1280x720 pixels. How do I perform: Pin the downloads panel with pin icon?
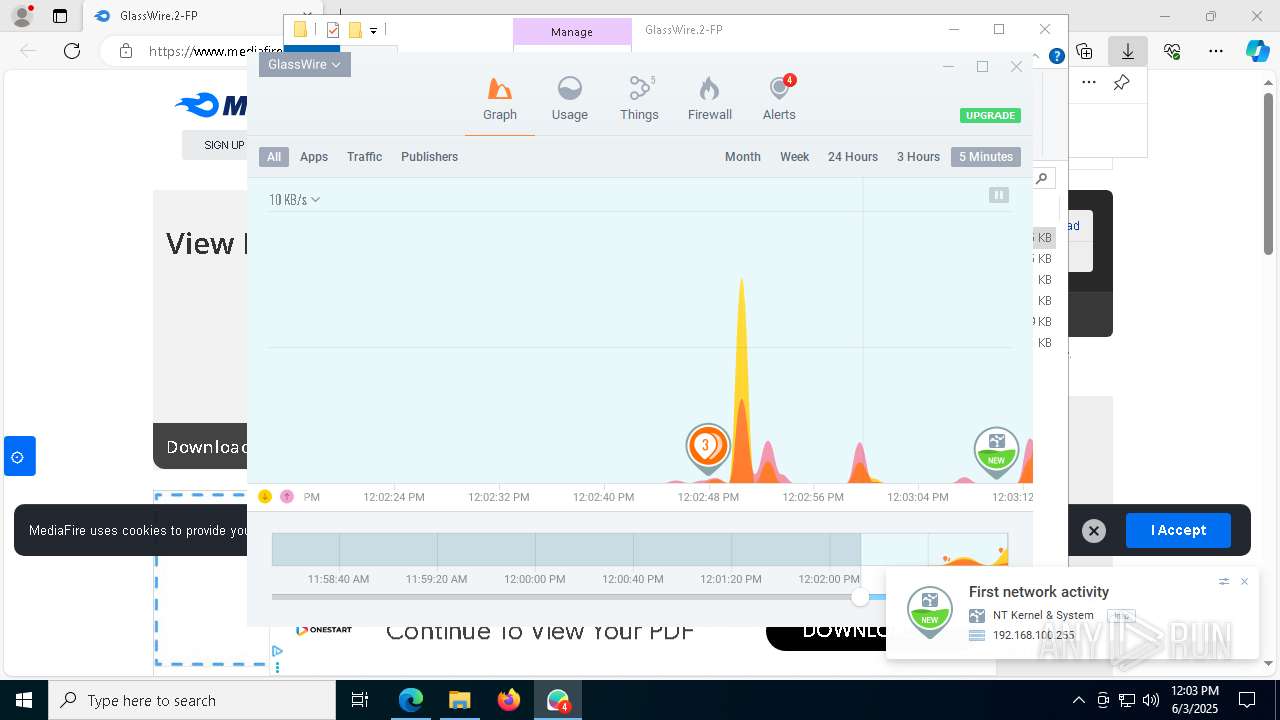(1122, 83)
